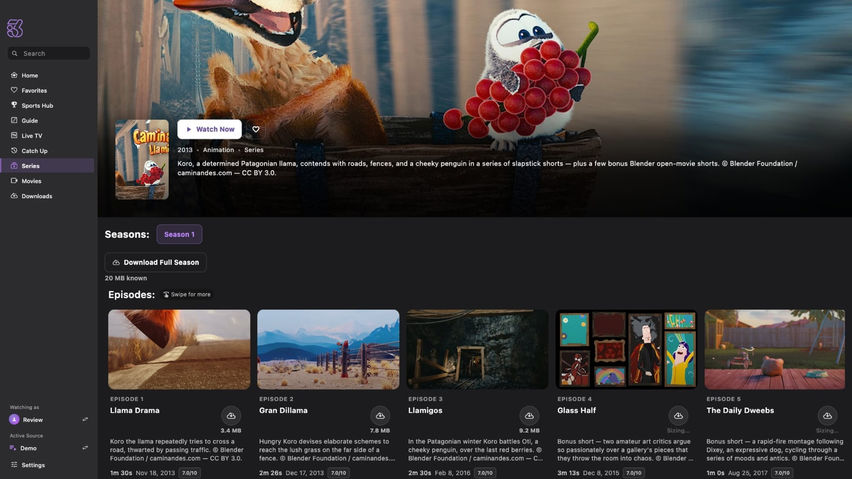852x479 pixels.
Task: Click the Home house icon
Action: [x=14, y=75]
